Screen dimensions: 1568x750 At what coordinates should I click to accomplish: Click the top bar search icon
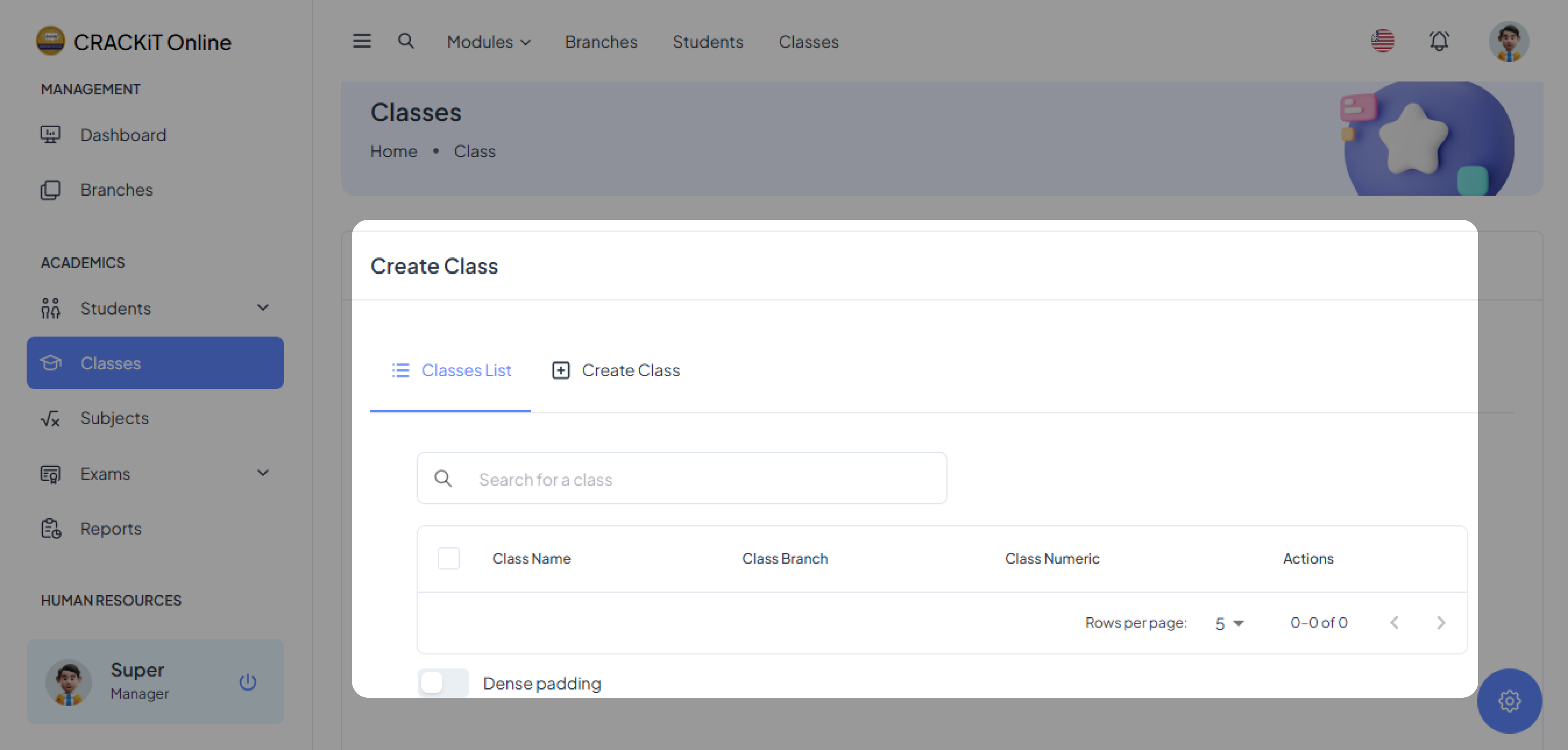coord(405,41)
